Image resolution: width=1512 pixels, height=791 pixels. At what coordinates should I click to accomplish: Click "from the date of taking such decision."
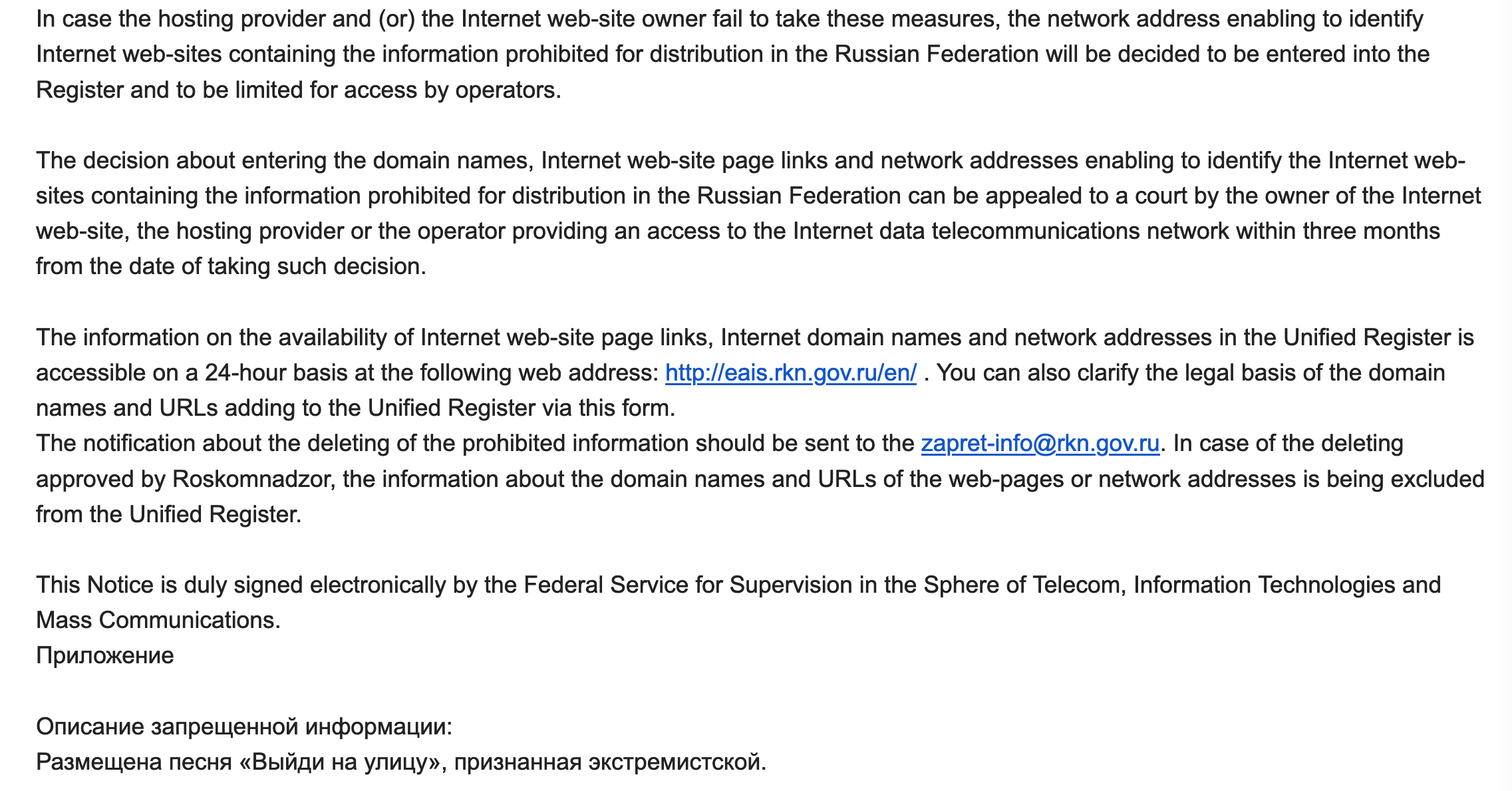(231, 266)
